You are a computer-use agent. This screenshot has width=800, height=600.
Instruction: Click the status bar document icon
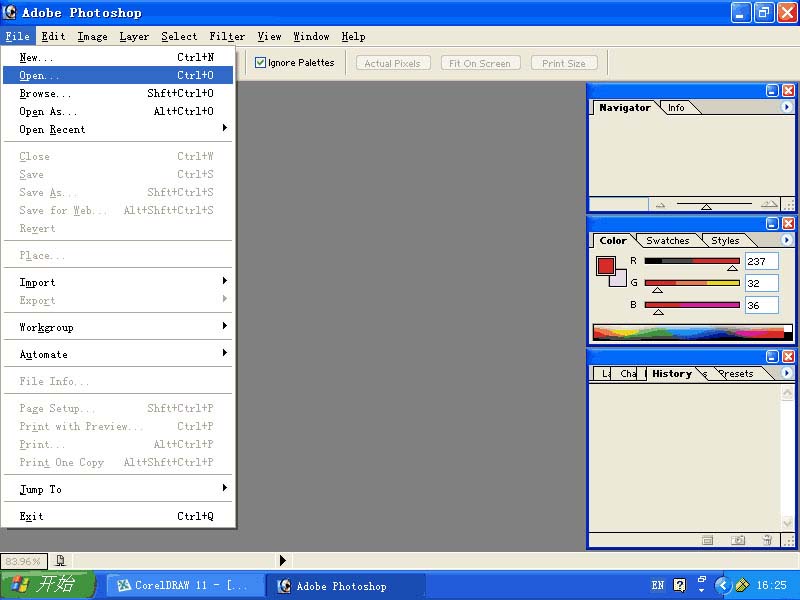pyautogui.click(x=61, y=561)
